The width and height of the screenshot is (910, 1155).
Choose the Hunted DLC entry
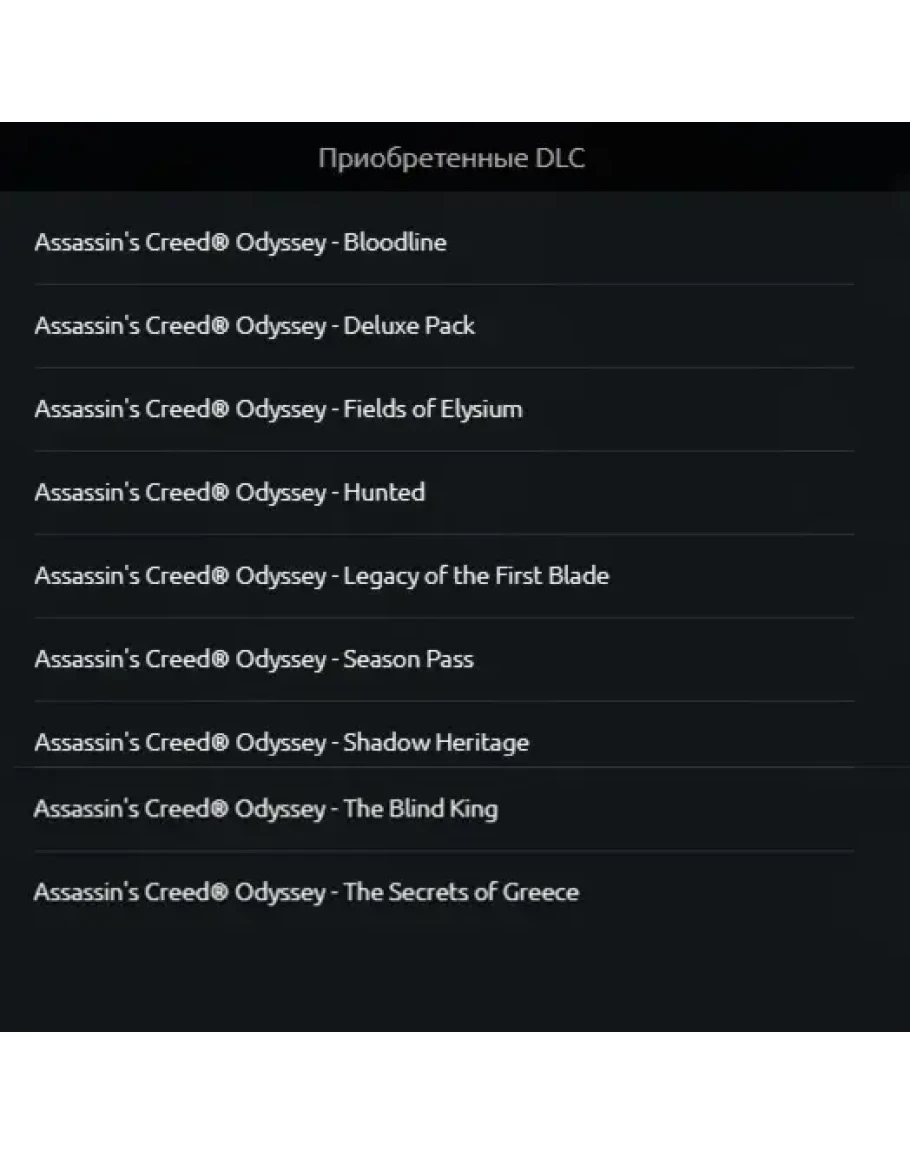coord(229,492)
